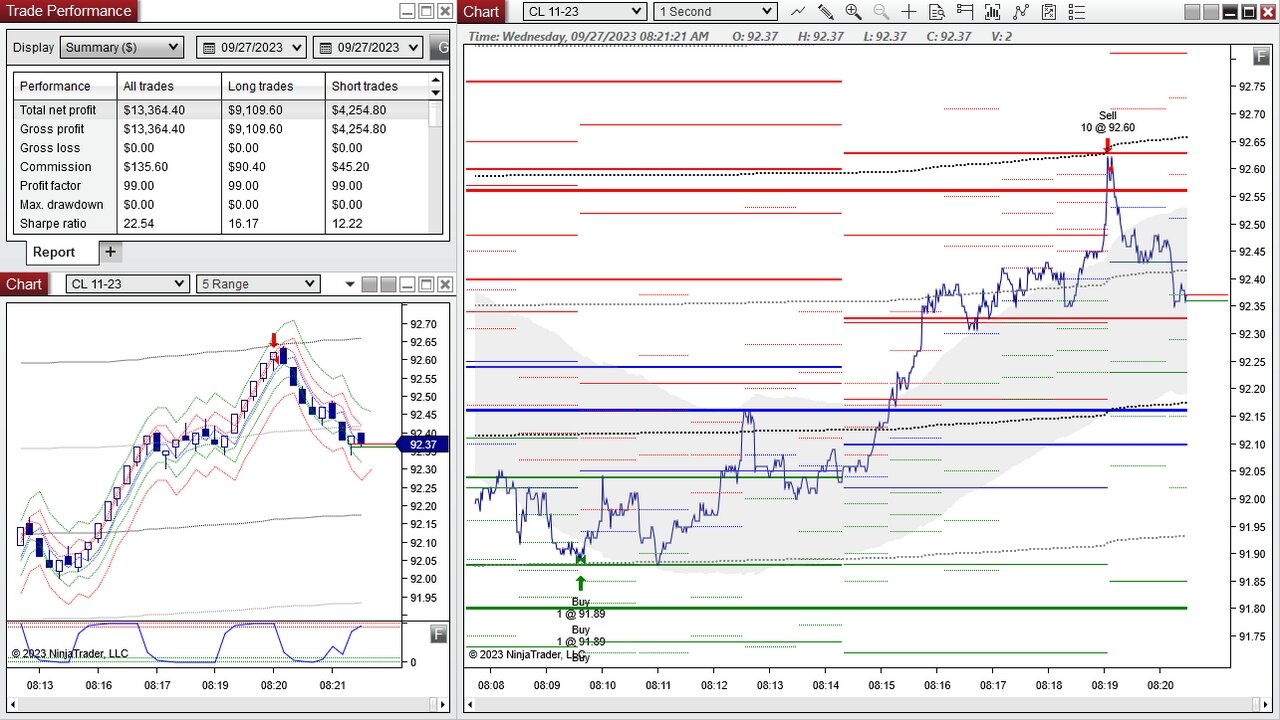Click the green Buy arrow marker at 91.89
1280x720 pixels.
581,583
